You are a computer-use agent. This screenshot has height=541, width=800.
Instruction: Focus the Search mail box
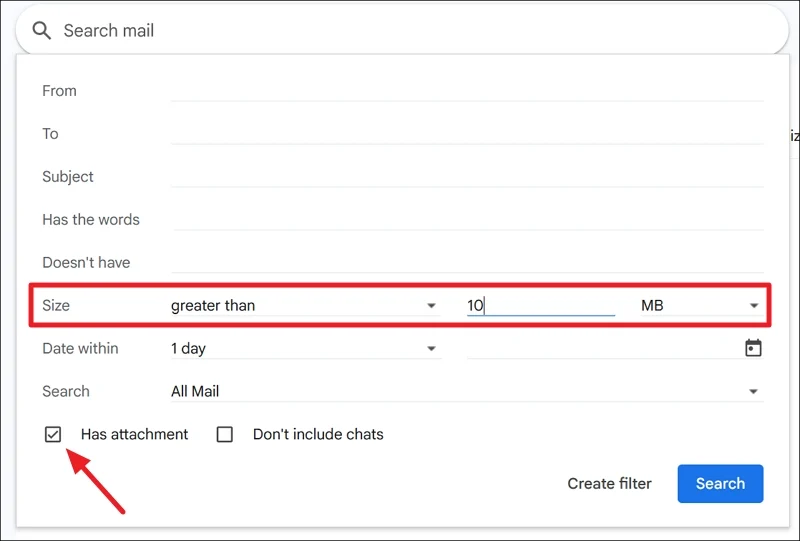pos(400,31)
